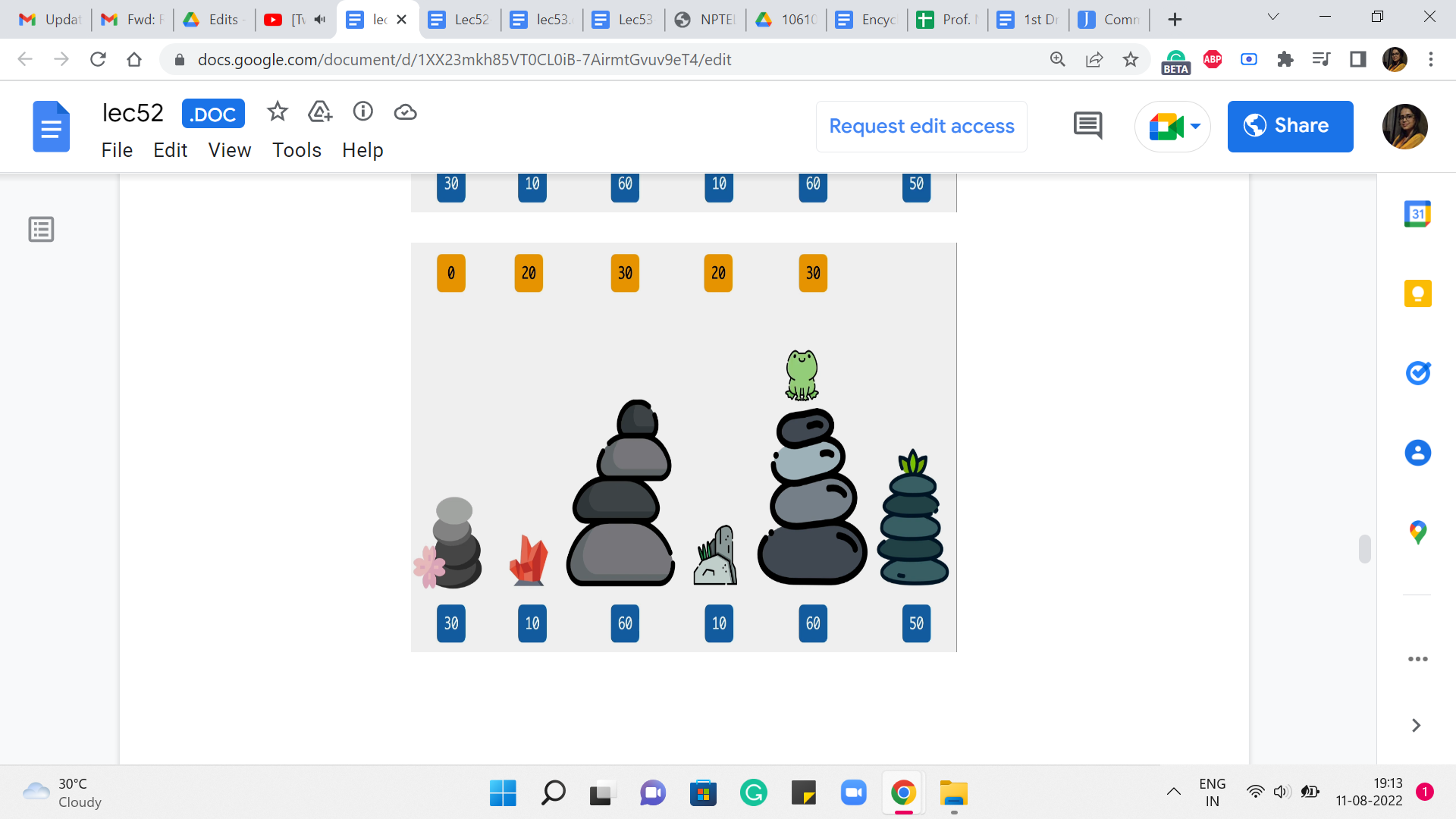The image size is (1456, 819).
Task: Hide the side panel with the chevron
Action: [x=1416, y=726]
